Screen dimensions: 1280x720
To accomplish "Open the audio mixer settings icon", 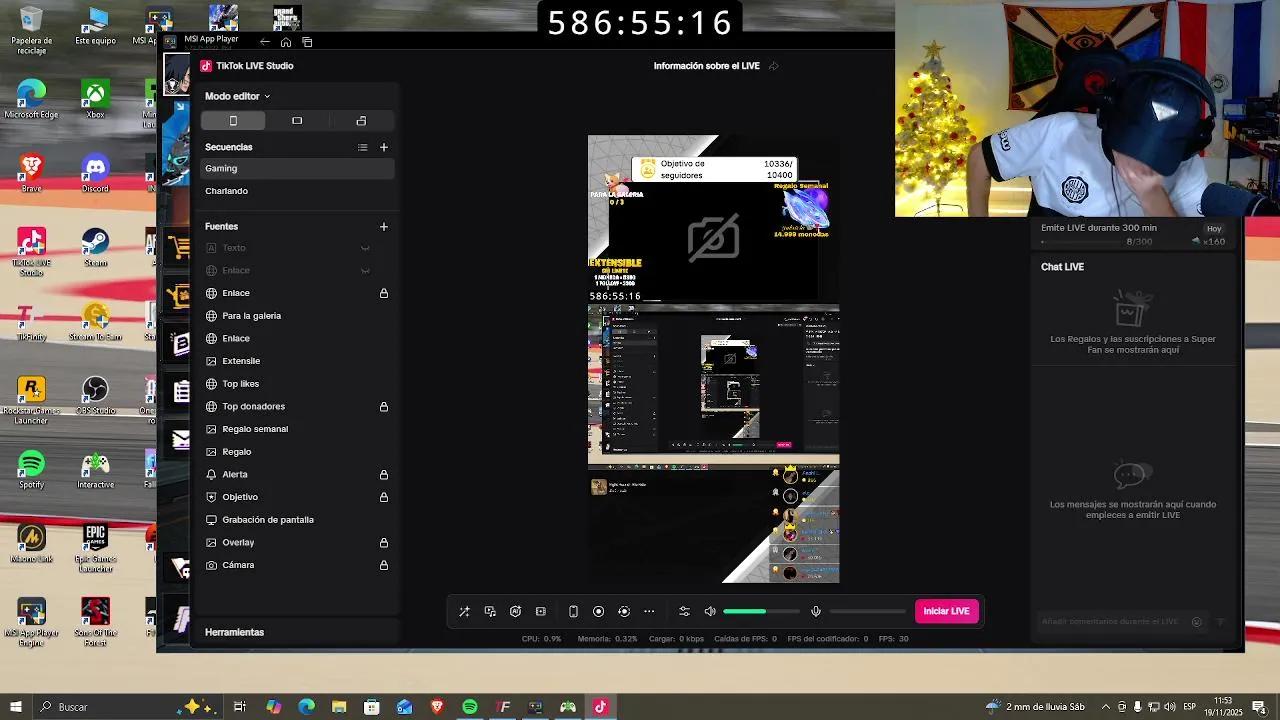I will coord(684,611).
